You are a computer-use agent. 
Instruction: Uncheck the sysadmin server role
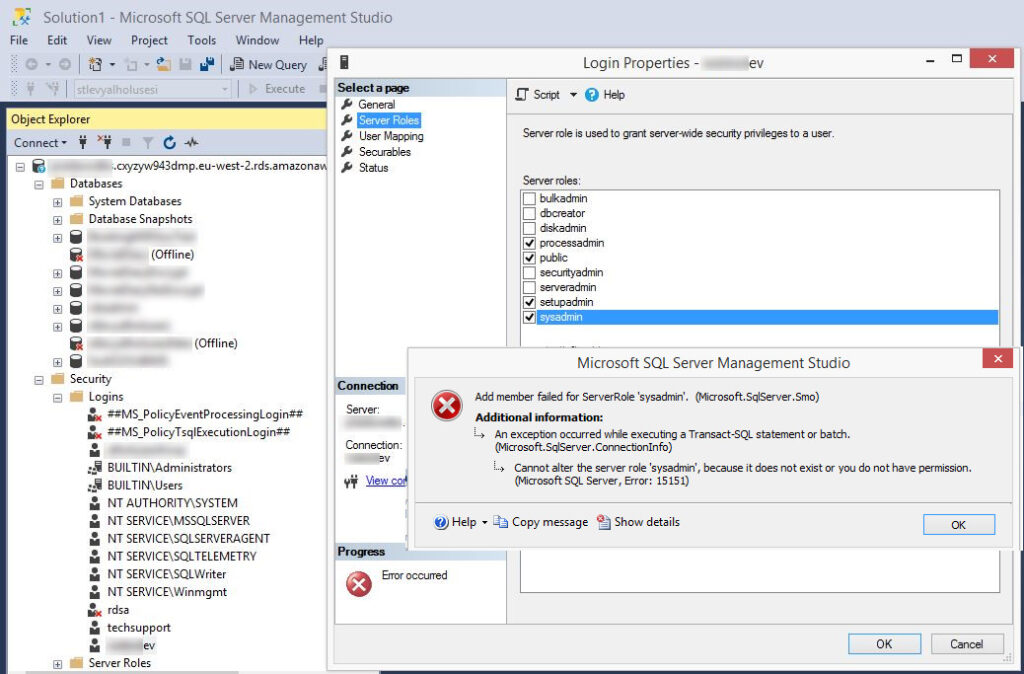tap(530, 317)
